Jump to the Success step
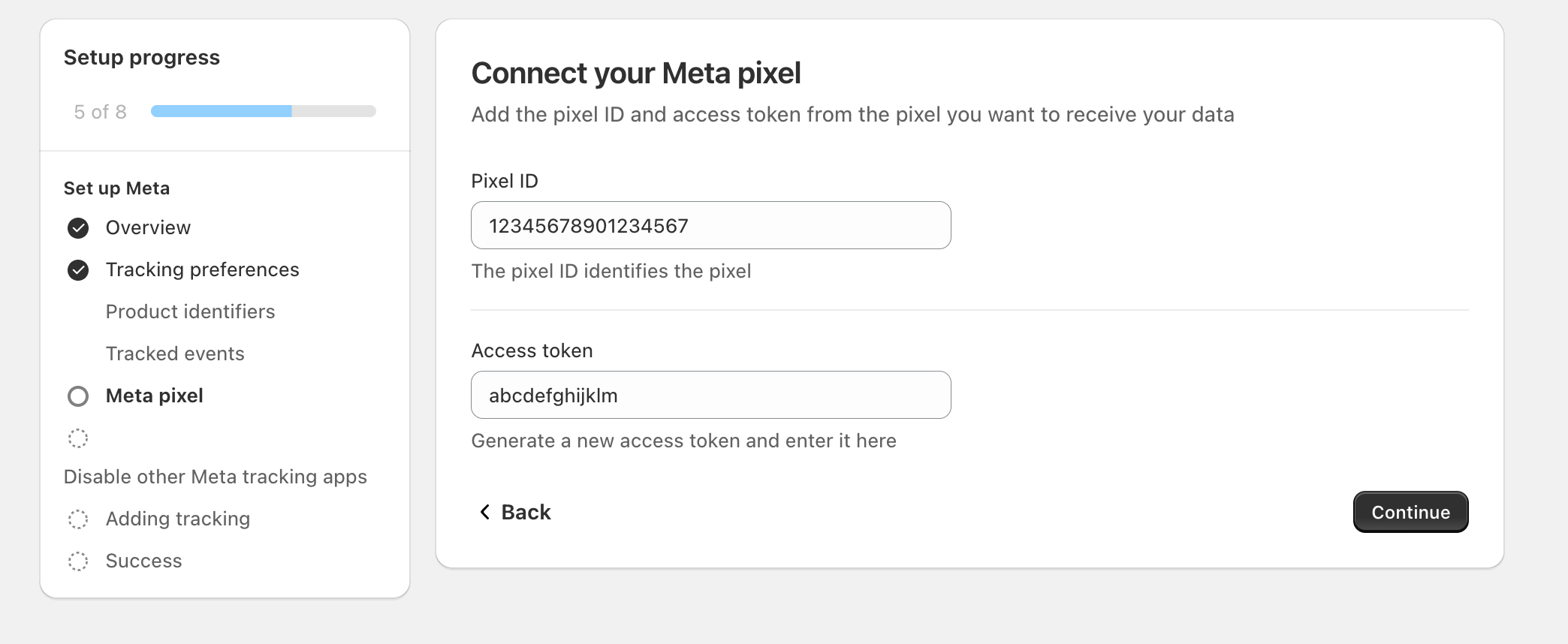The height and width of the screenshot is (644, 1568). click(143, 561)
